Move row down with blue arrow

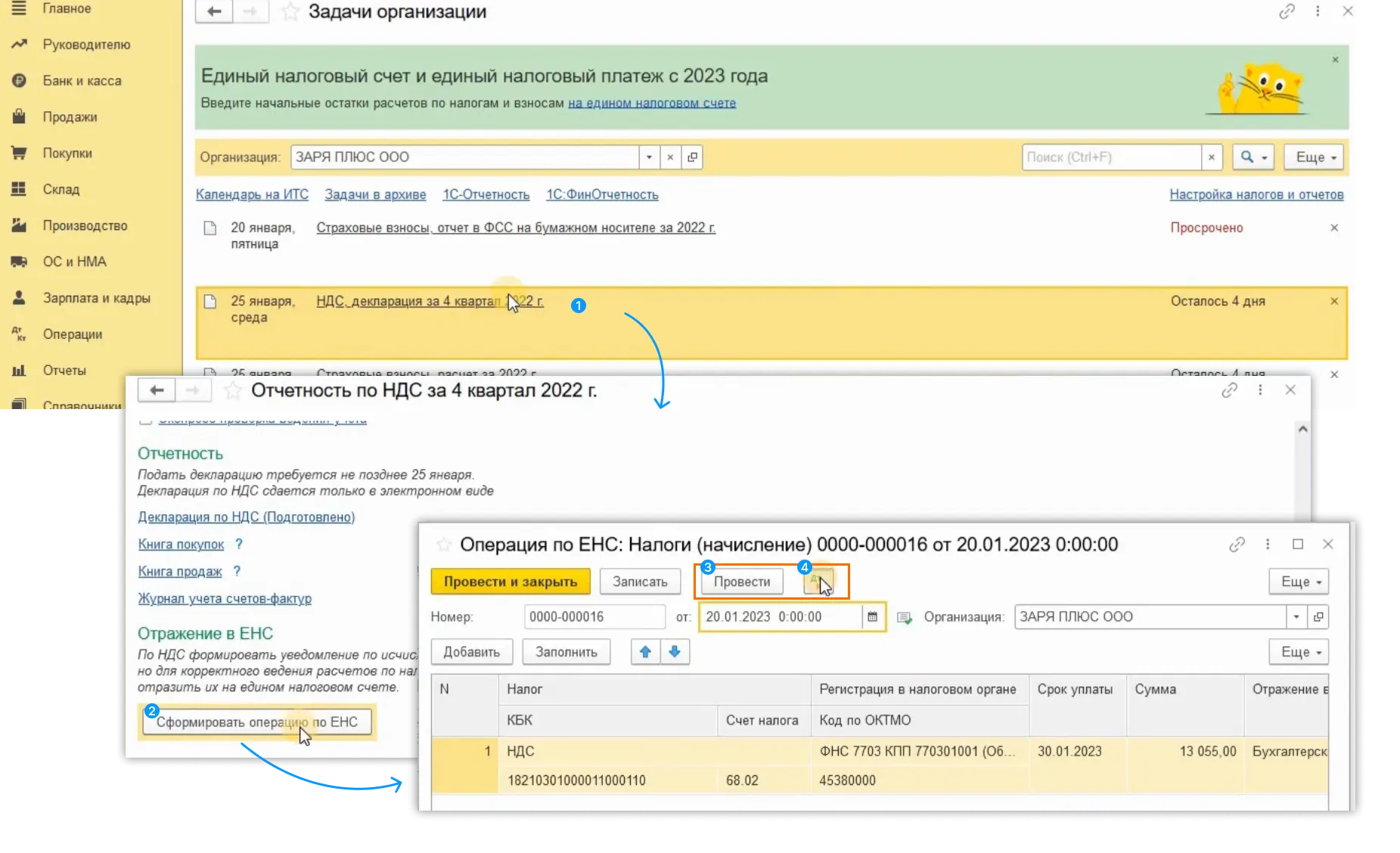click(675, 652)
